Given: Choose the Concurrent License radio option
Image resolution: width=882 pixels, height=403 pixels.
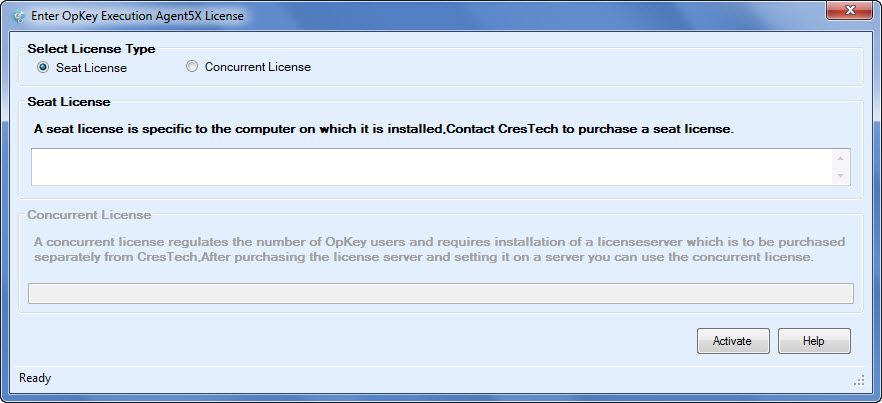Looking at the screenshot, I should [192, 67].
